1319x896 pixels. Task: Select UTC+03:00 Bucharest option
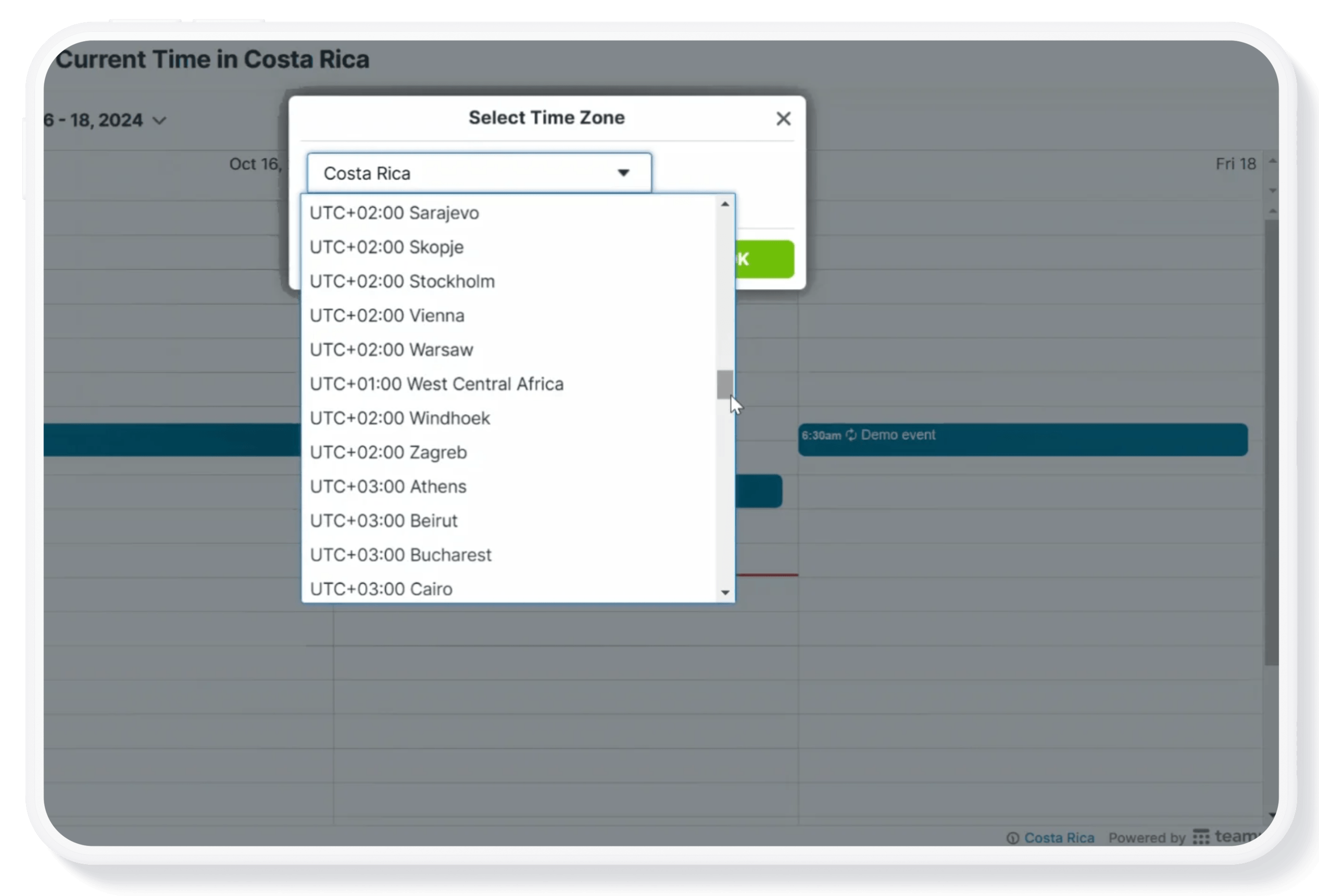point(509,554)
